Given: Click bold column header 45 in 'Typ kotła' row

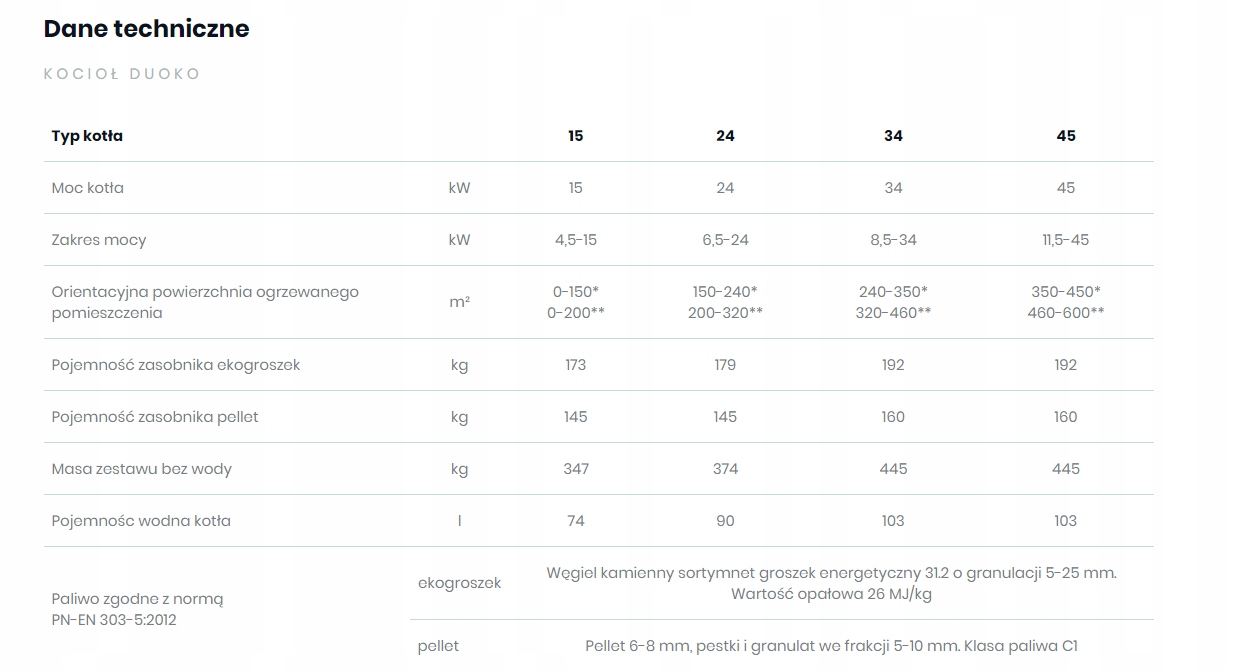Looking at the screenshot, I should point(1065,136).
